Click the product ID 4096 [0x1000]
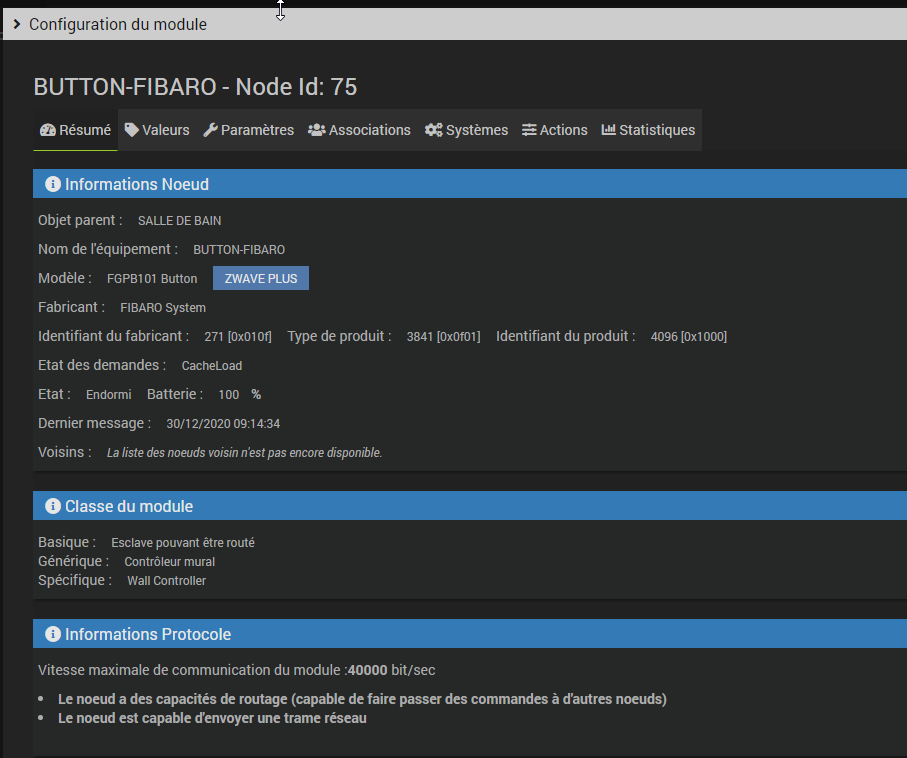 pos(689,337)
